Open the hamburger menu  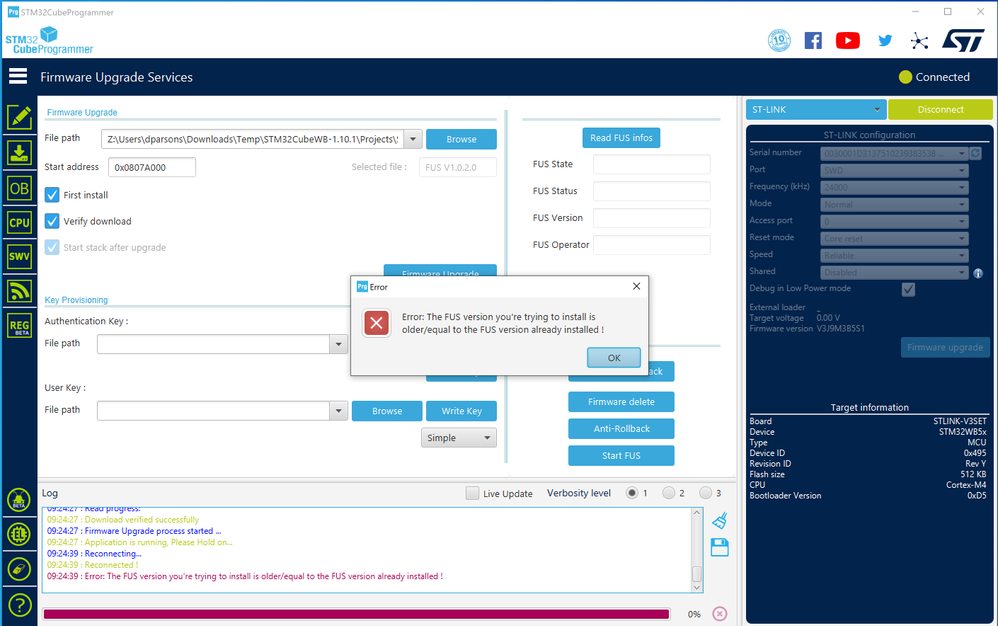(18, 76)
